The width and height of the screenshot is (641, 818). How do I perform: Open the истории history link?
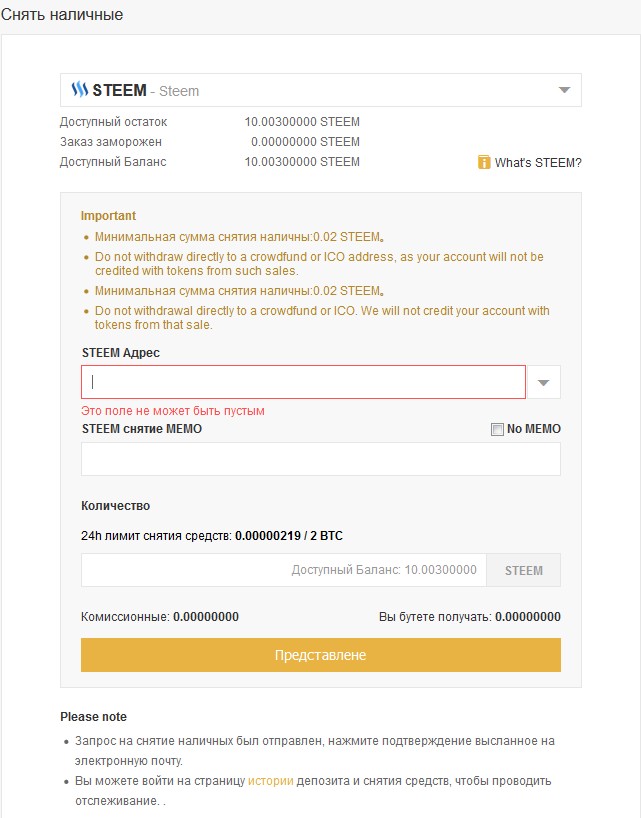pos(270,781)
